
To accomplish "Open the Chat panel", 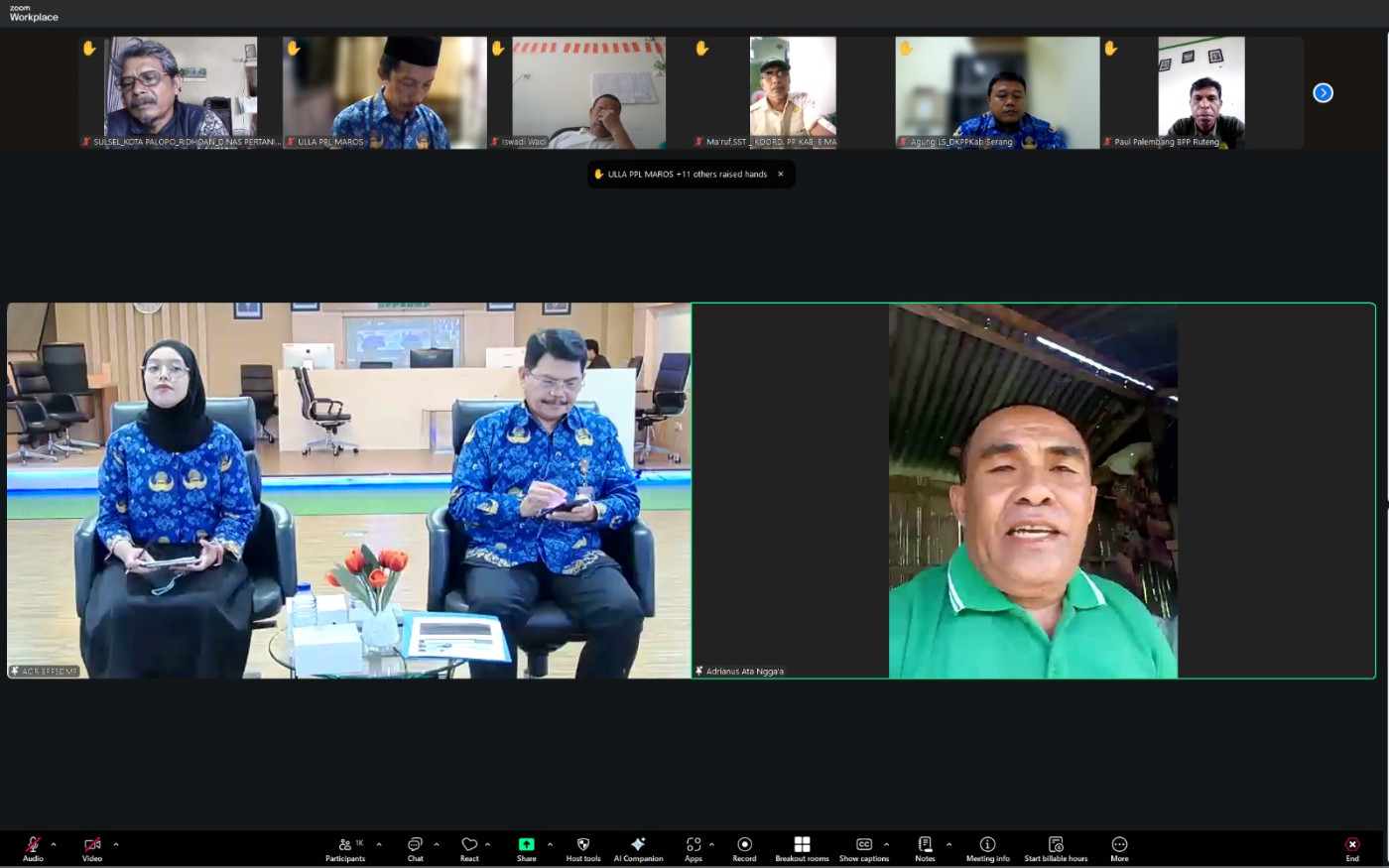I will (415, 848).
